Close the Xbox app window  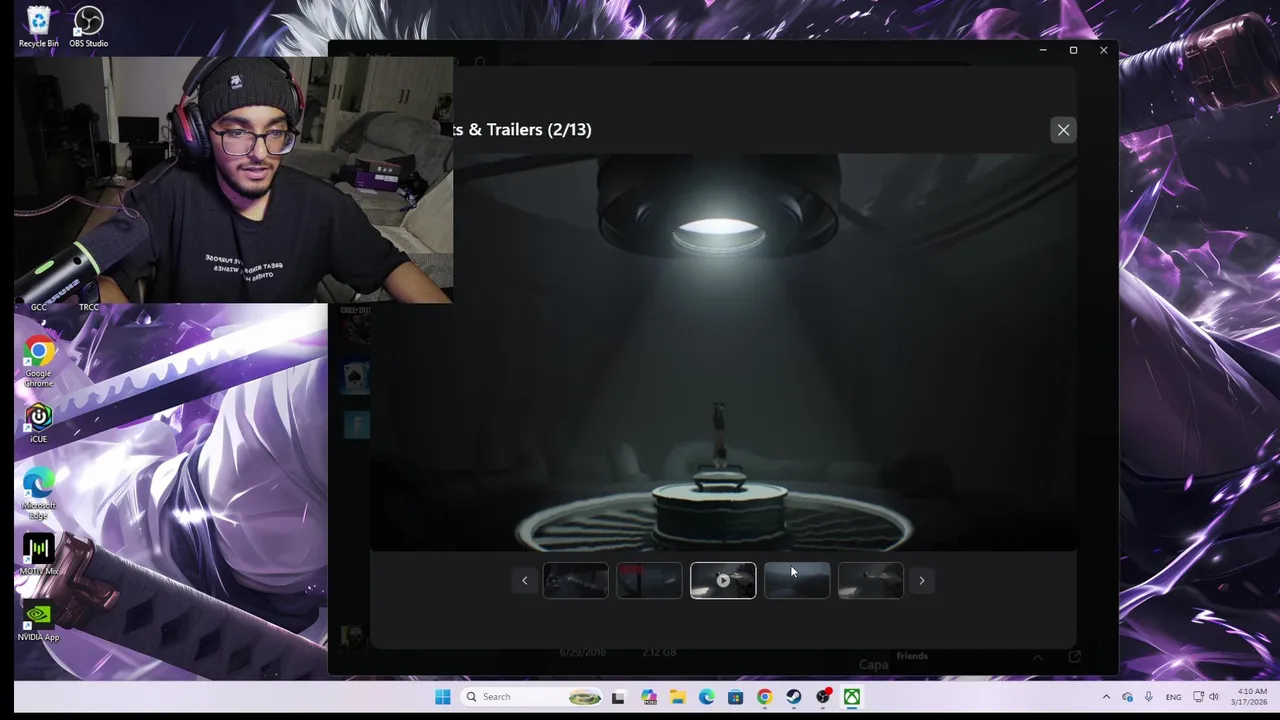[x=1103, y=50]
